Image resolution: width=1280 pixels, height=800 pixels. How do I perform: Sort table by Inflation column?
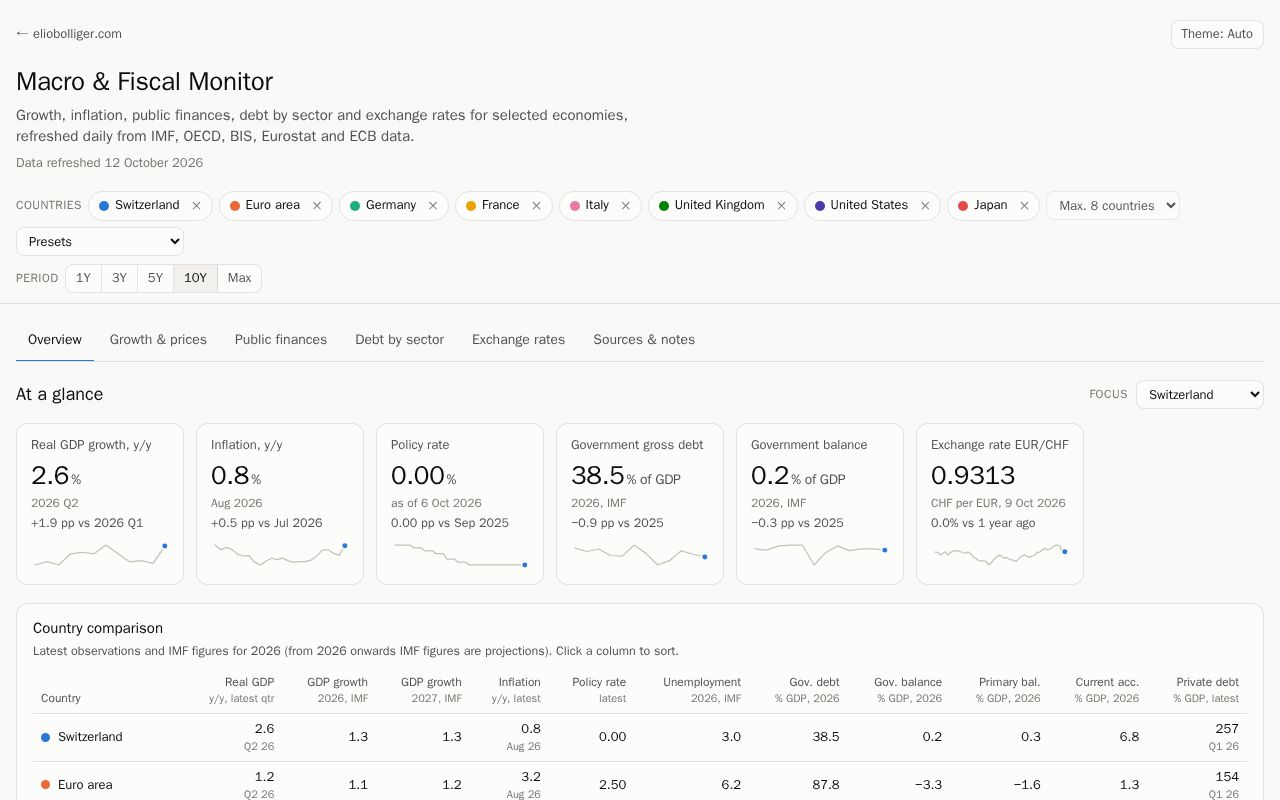tap(515, 690)
